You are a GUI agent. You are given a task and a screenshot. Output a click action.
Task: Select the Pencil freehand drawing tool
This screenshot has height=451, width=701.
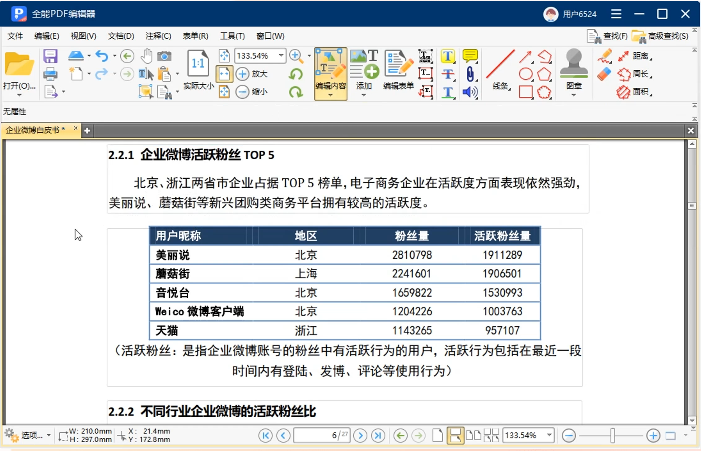pos(604,56)
